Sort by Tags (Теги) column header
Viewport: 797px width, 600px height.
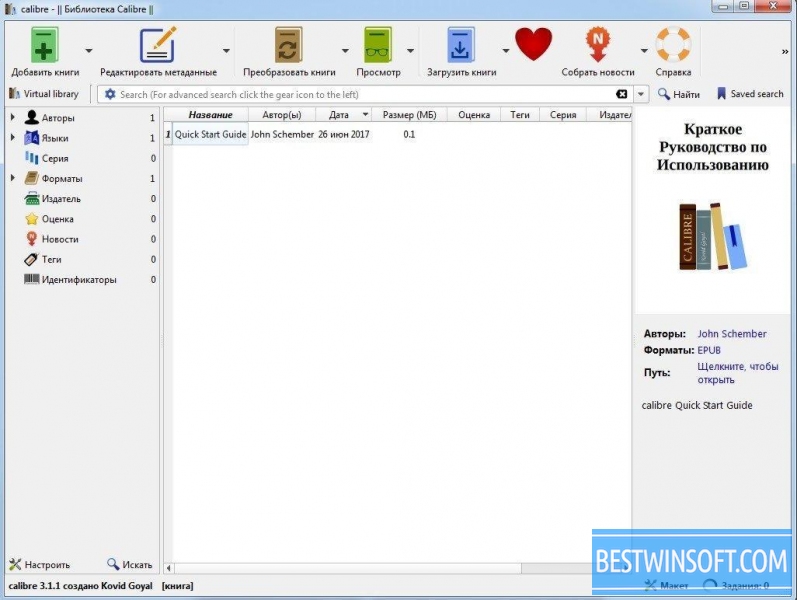point(519,115)
